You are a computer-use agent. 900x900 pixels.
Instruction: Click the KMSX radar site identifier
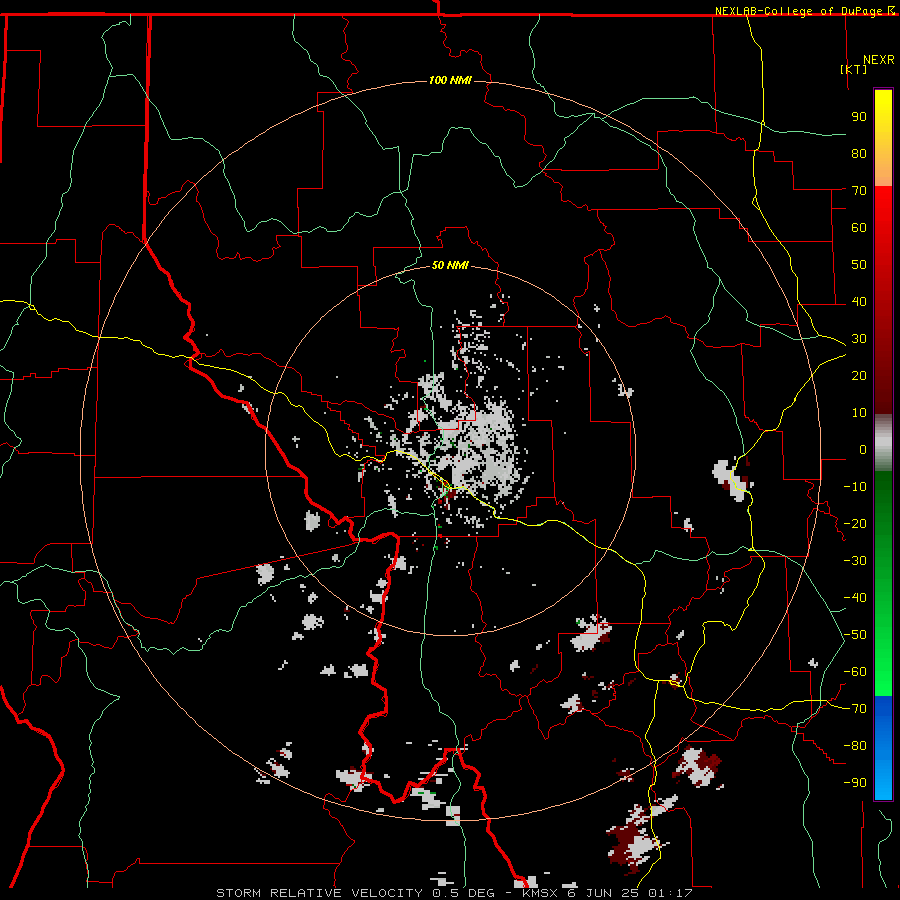(540, 893)
